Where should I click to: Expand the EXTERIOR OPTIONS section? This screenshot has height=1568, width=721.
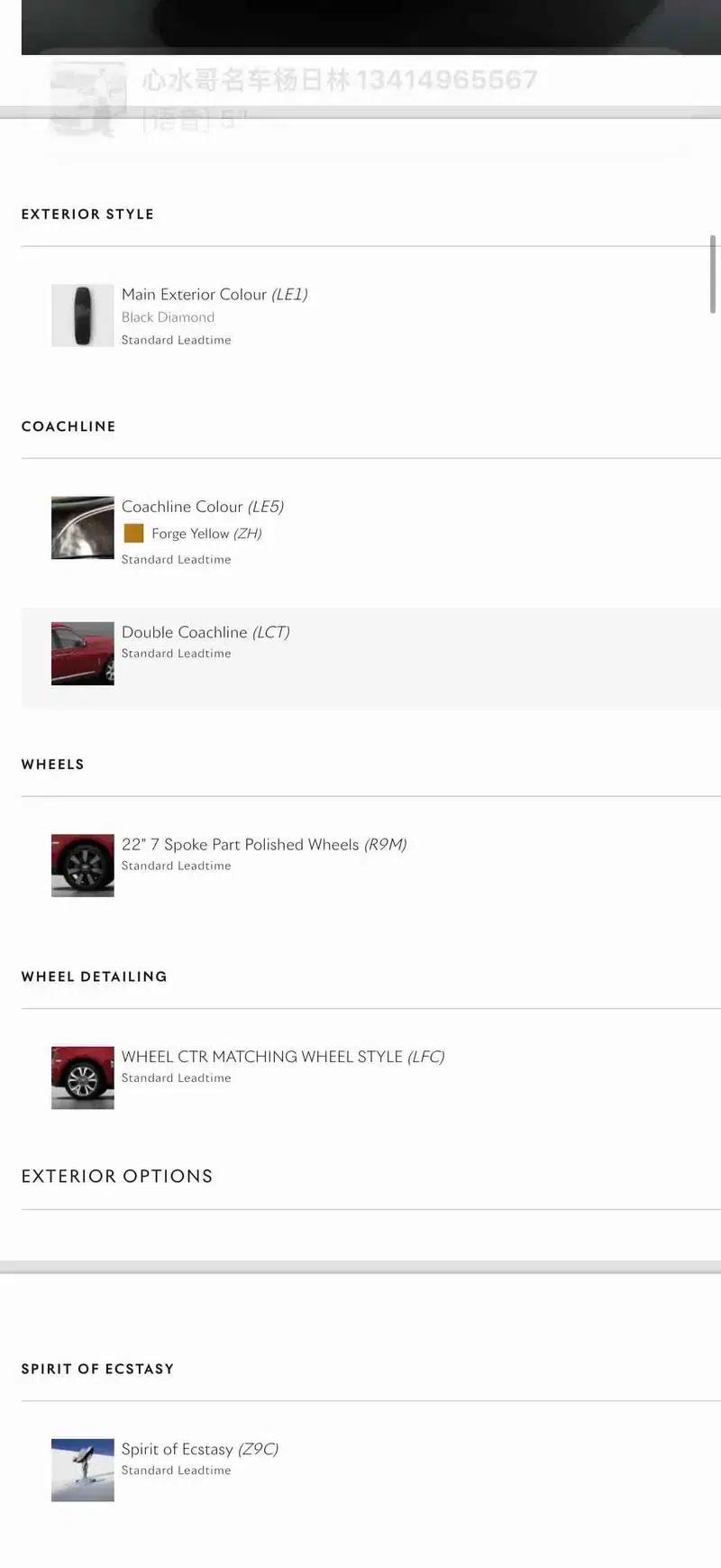(117, 1176)
